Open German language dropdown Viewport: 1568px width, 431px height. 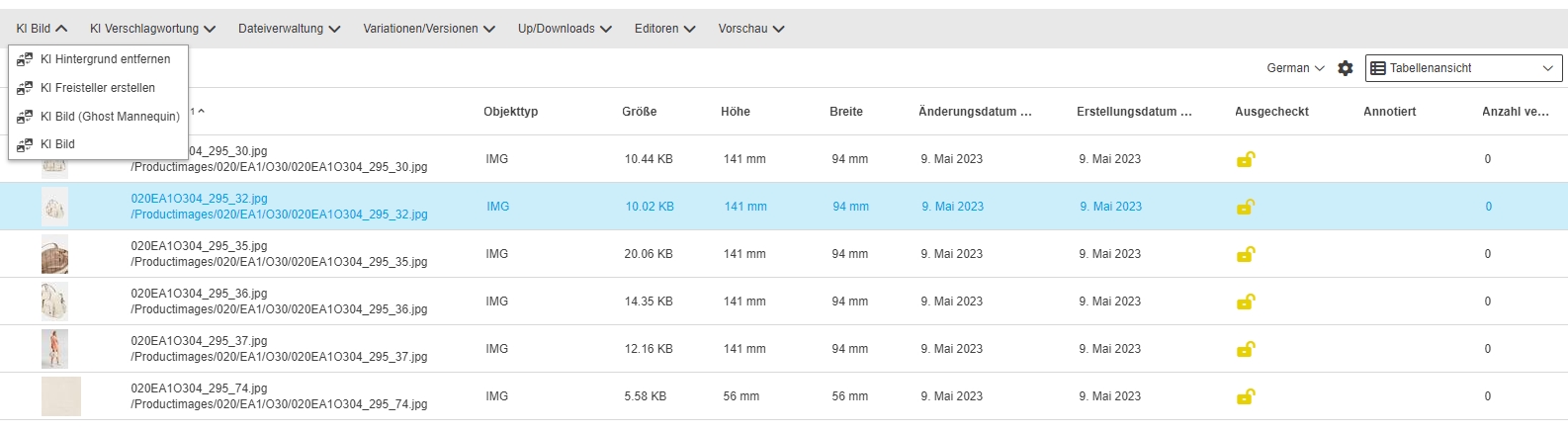pos(1295,68)
